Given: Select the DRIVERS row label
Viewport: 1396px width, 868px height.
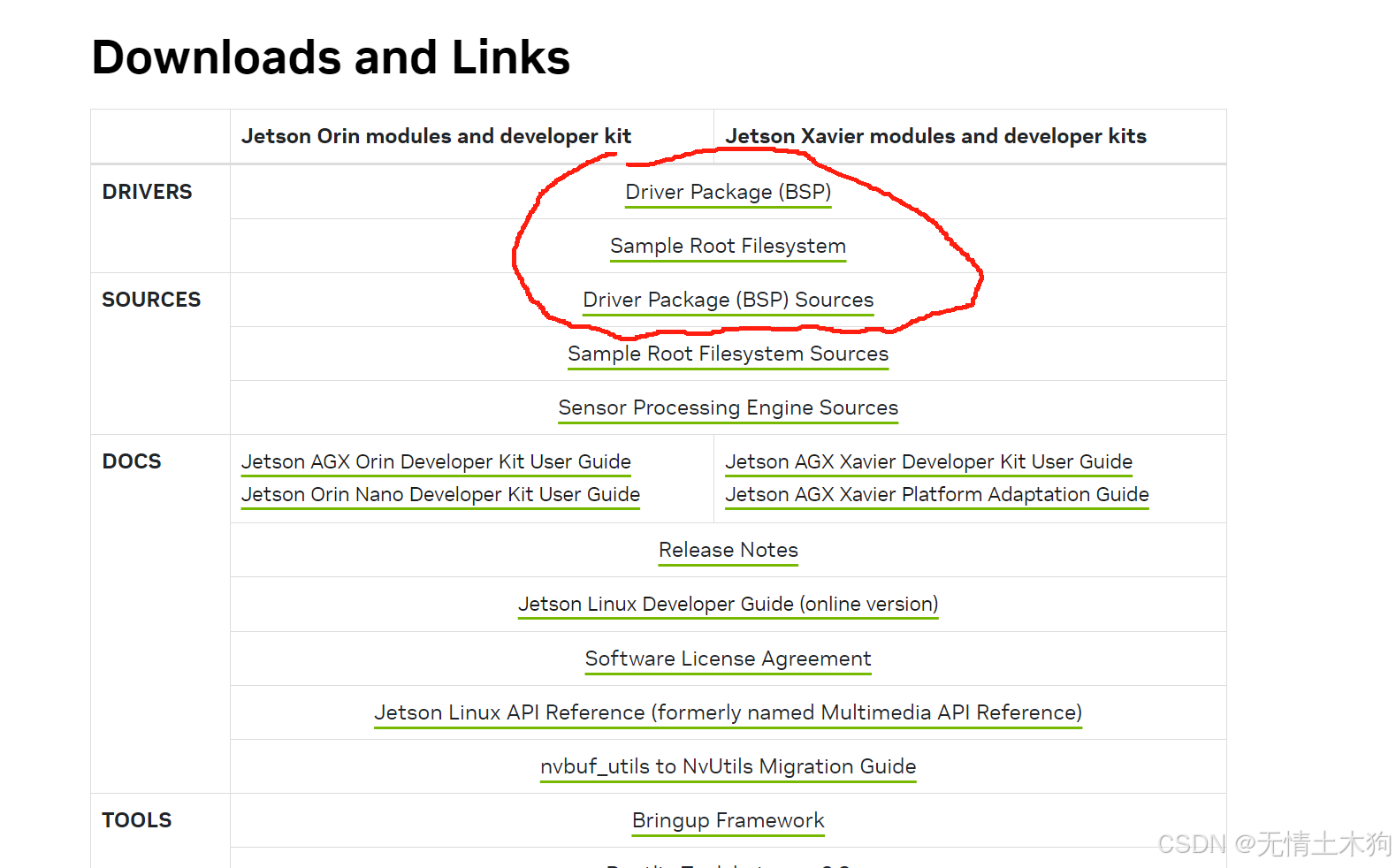Looking at the screenshot, I should (x=147, y=192).
